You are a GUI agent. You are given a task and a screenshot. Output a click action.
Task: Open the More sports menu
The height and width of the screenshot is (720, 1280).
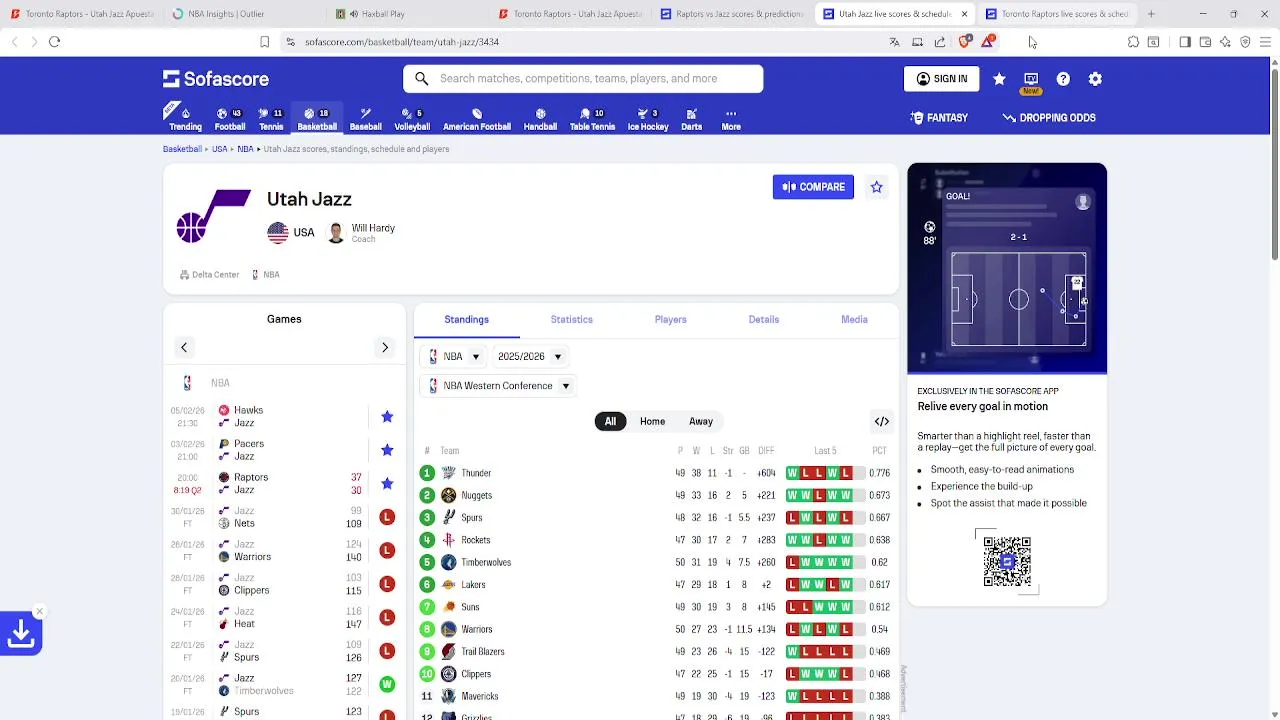(x=731, y=118)
